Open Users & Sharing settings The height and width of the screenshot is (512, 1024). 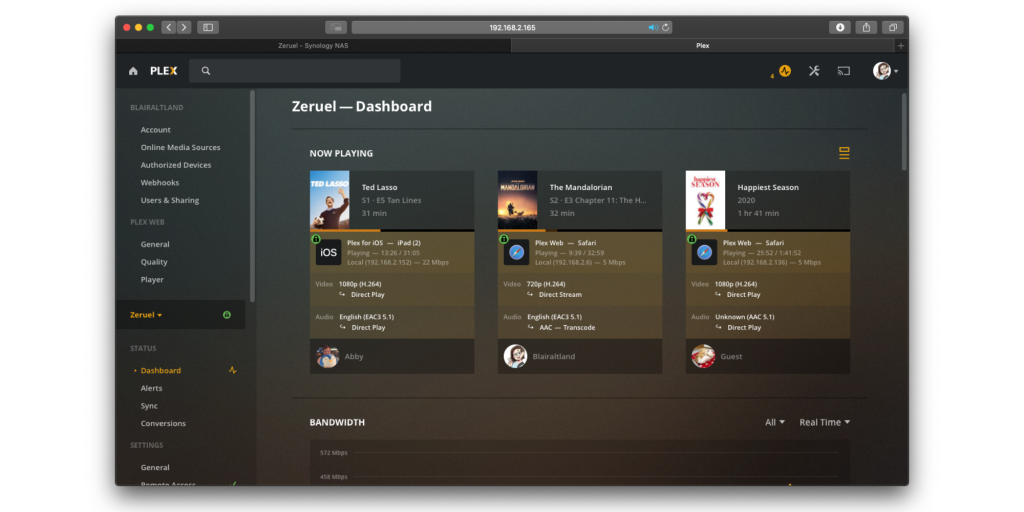tap(169, 200)
